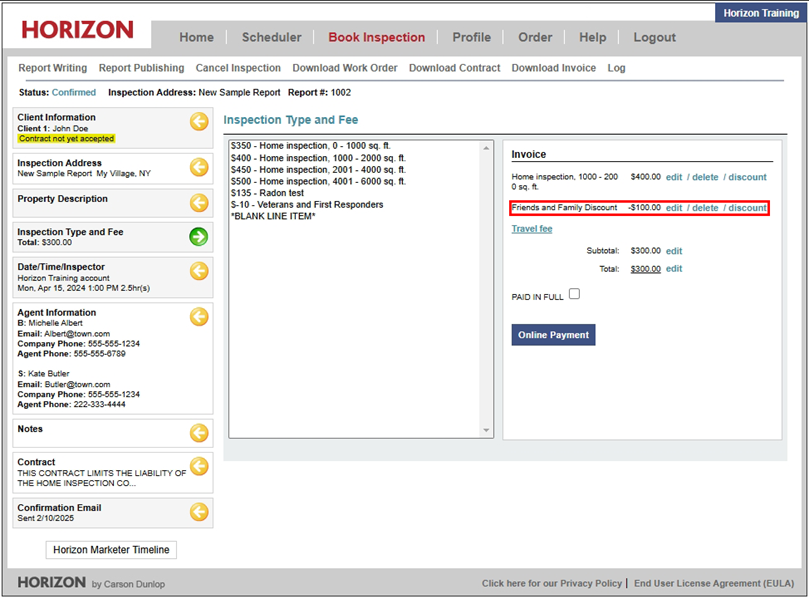The image size is (809, 599).
Task: Click the Contract section arrow icon
Action: [x=199, y=467]
